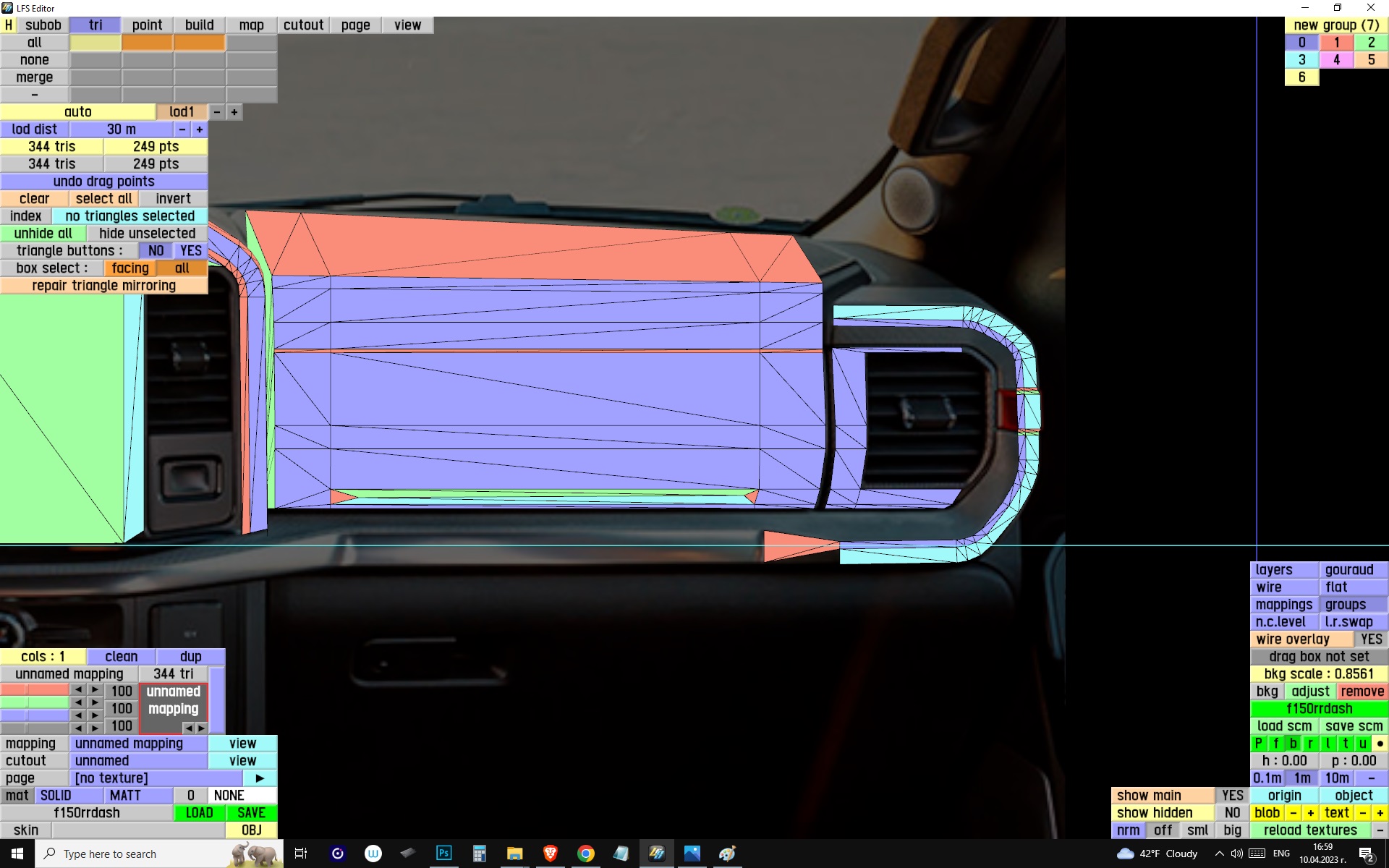Open Photoshop from the taskbar
The image size is (1389, 868).
(x=443, y=854)
